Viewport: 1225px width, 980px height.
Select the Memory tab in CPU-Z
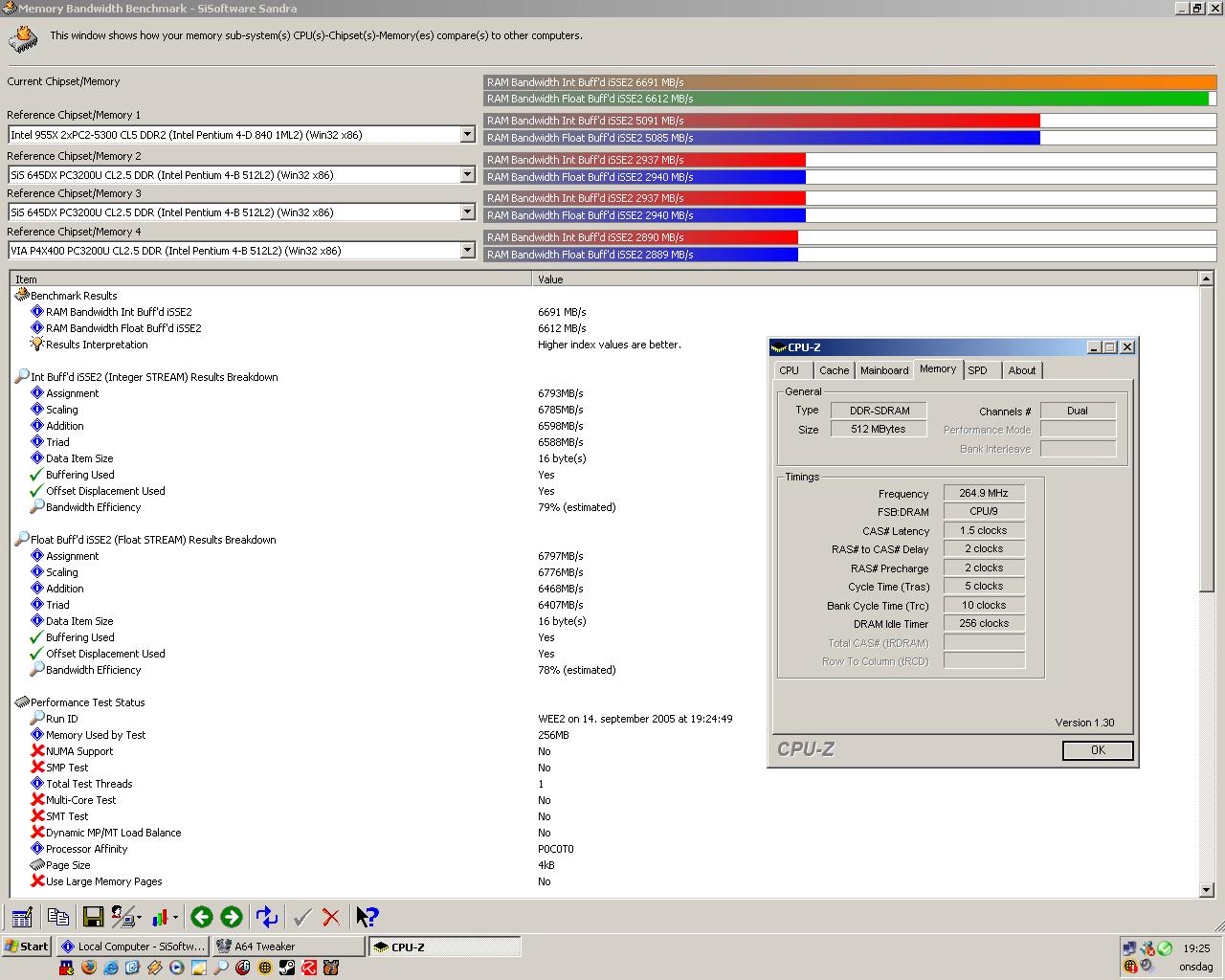coord(938,369)
